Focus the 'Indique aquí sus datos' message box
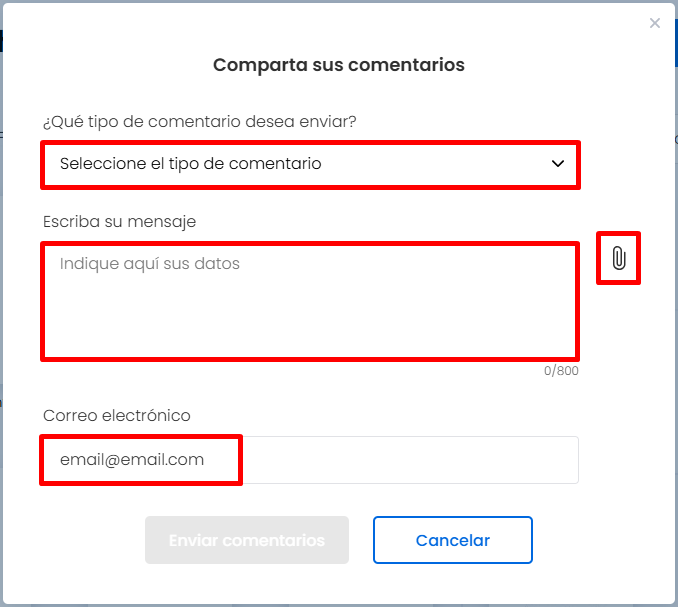This screenshot has width=678, height=607. coord(310,301)
